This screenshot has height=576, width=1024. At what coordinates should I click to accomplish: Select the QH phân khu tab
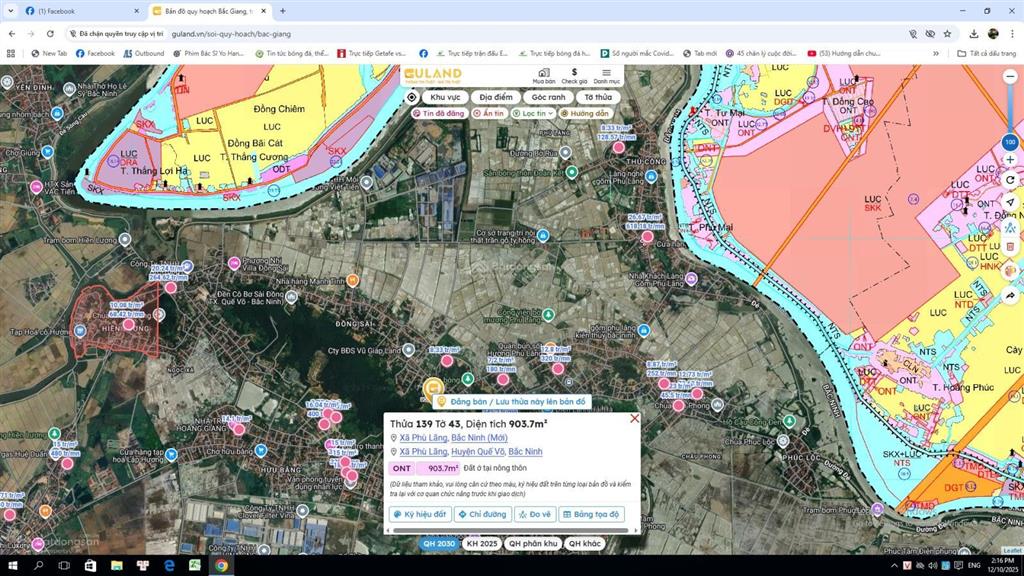click(x=532, y=543)
